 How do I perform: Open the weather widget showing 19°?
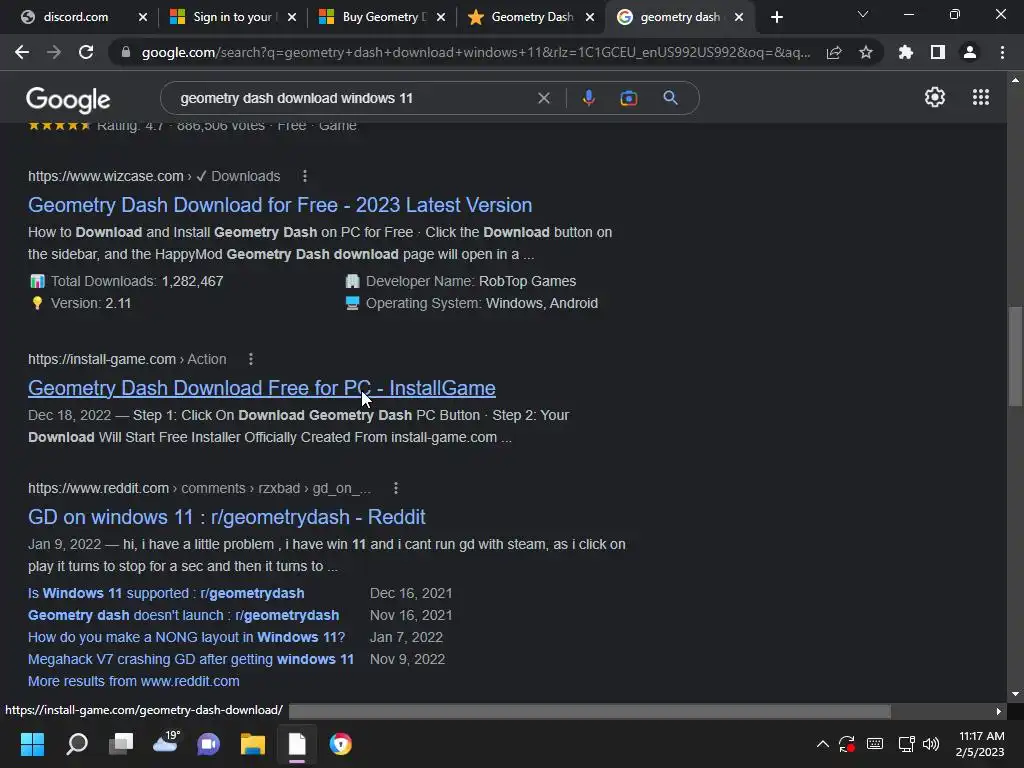(166, 743)
